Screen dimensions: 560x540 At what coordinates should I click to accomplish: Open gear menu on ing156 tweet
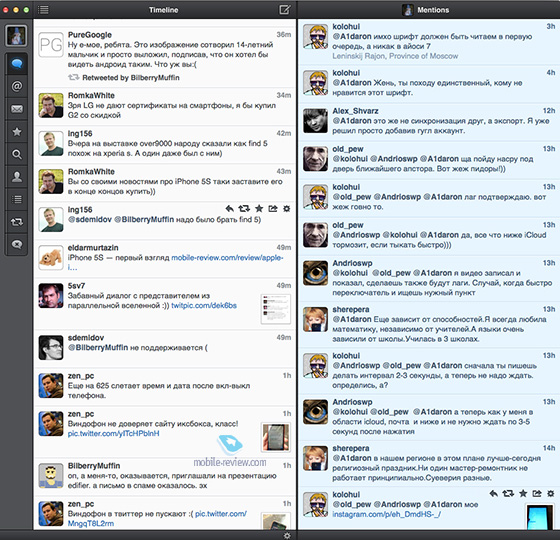point(286,209)
